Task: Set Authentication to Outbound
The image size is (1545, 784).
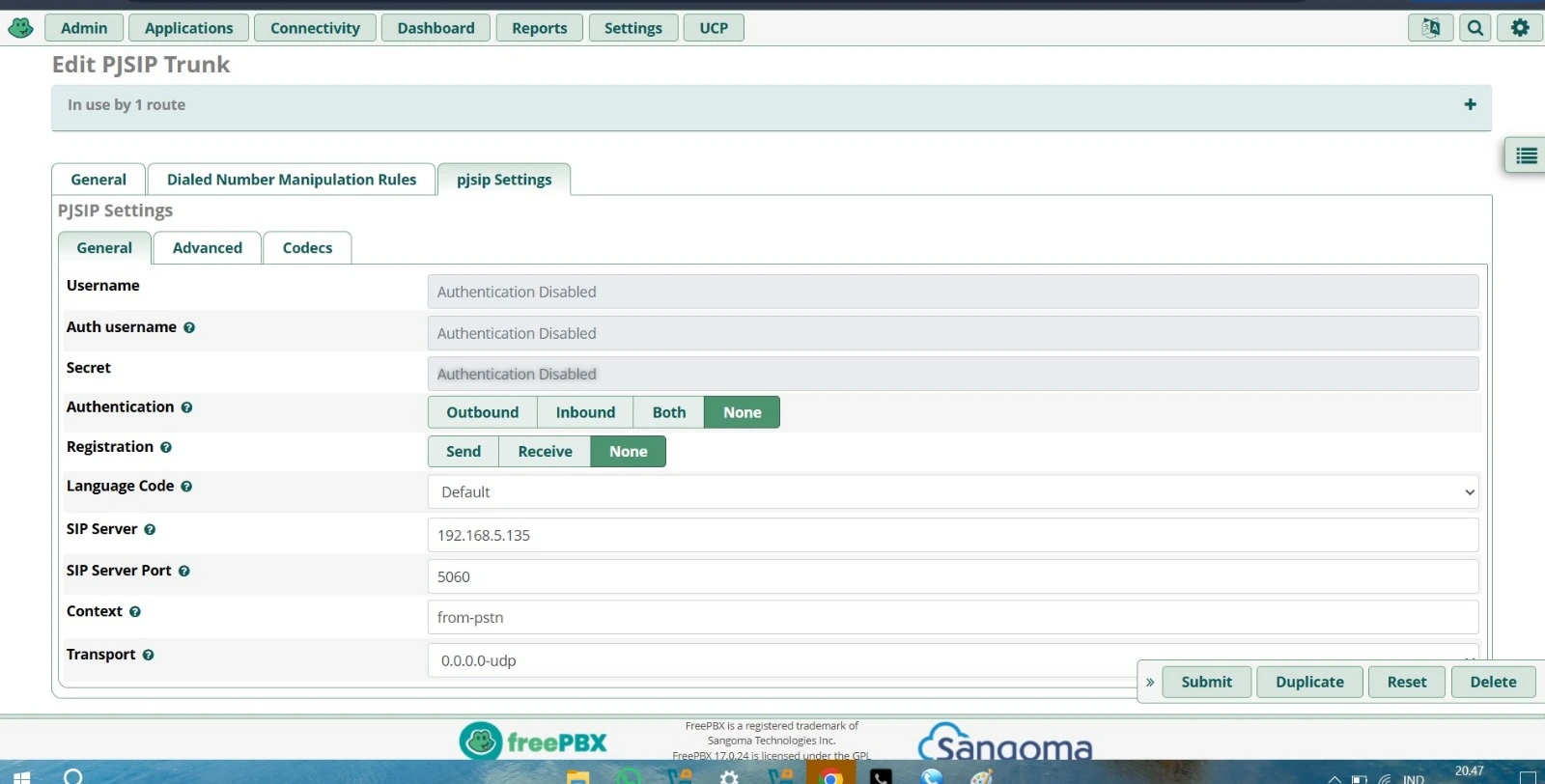Action: point(483,412)
